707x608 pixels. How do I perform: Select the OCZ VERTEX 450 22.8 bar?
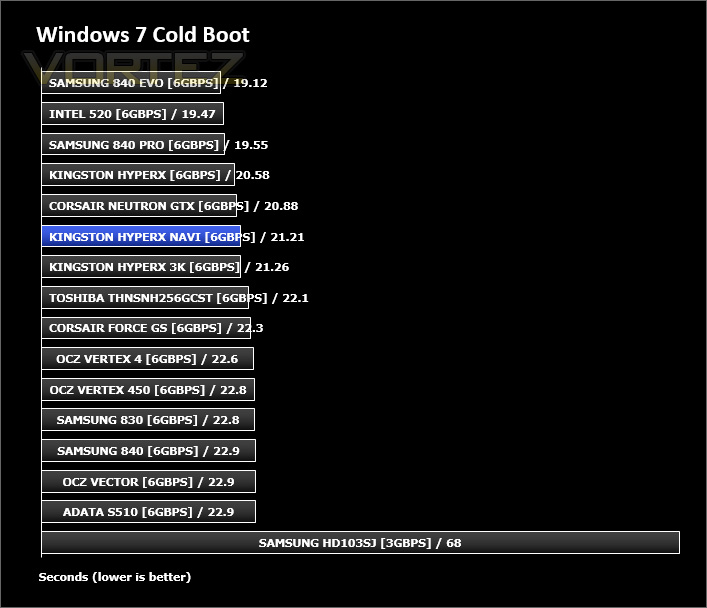click(148, 389)
